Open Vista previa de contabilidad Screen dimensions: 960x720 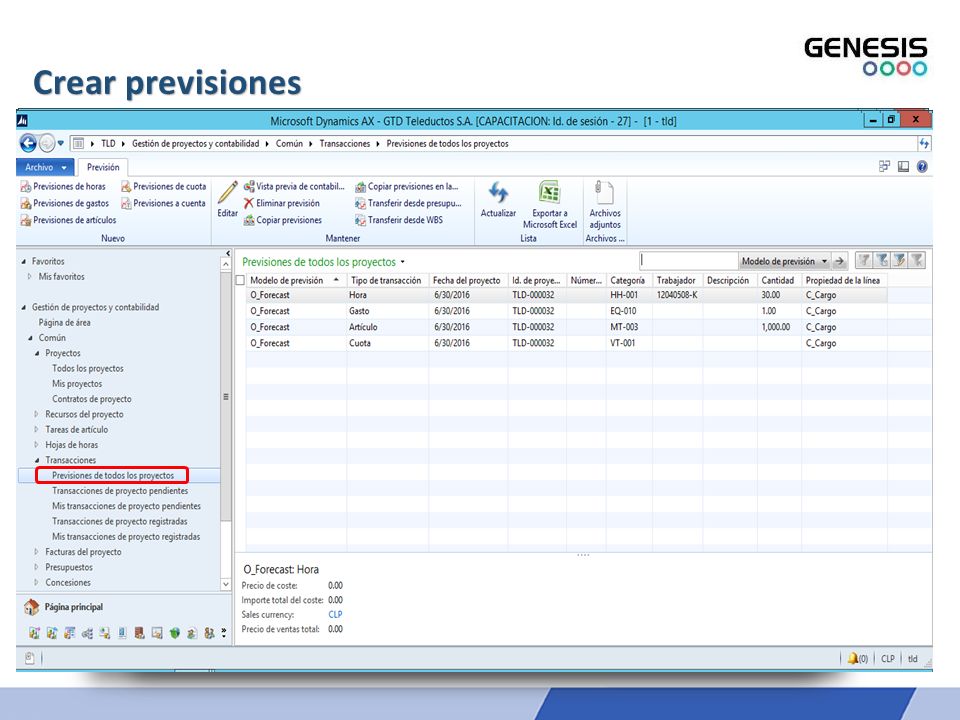(x=294, y=186)
